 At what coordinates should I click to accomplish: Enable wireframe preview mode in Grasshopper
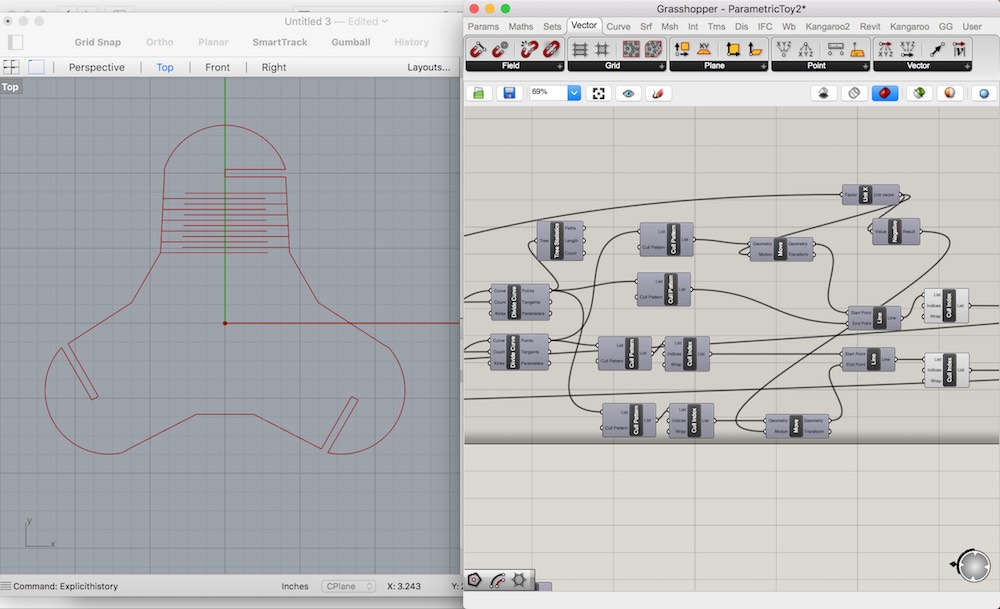(x=854, y=93)
